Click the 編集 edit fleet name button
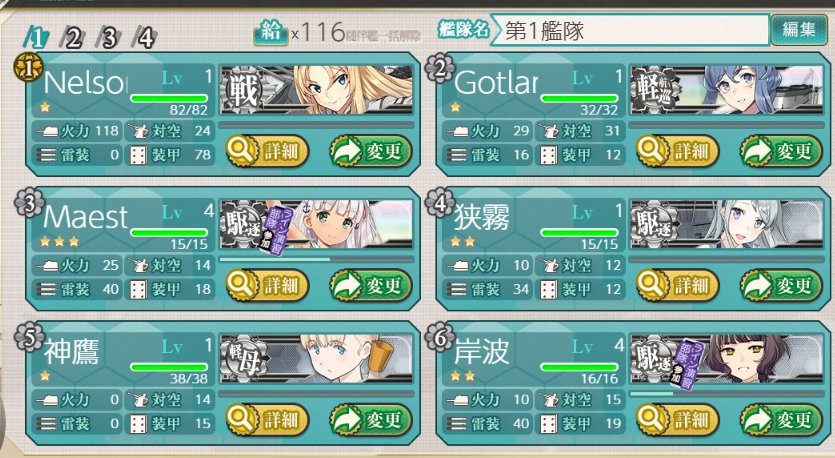835x458 pixels. click(x=799, y=30)
